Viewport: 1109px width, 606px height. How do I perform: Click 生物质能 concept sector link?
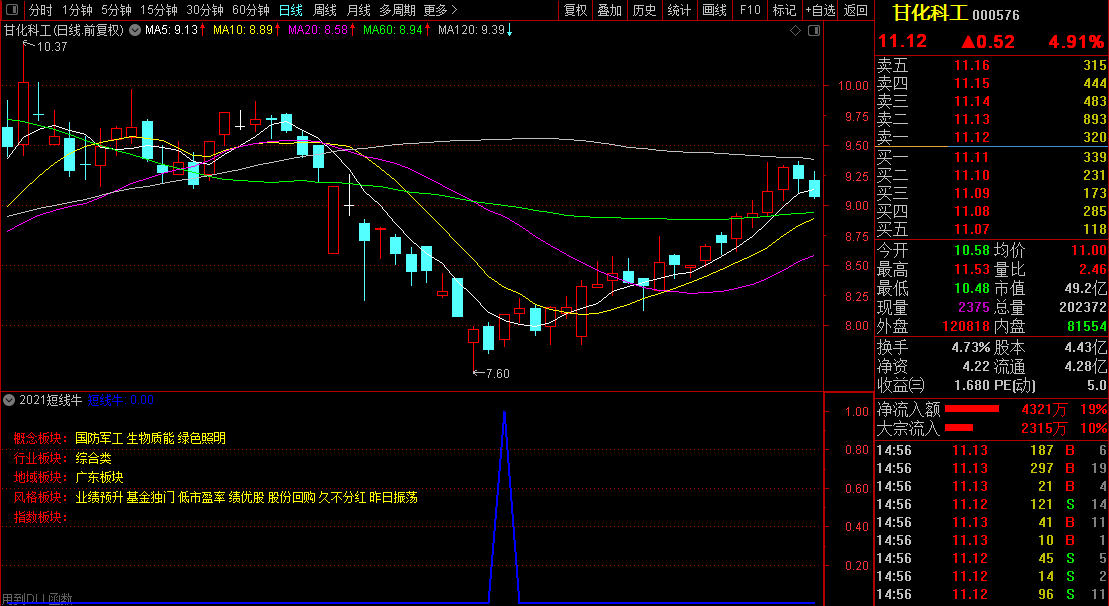pos(150,438)
